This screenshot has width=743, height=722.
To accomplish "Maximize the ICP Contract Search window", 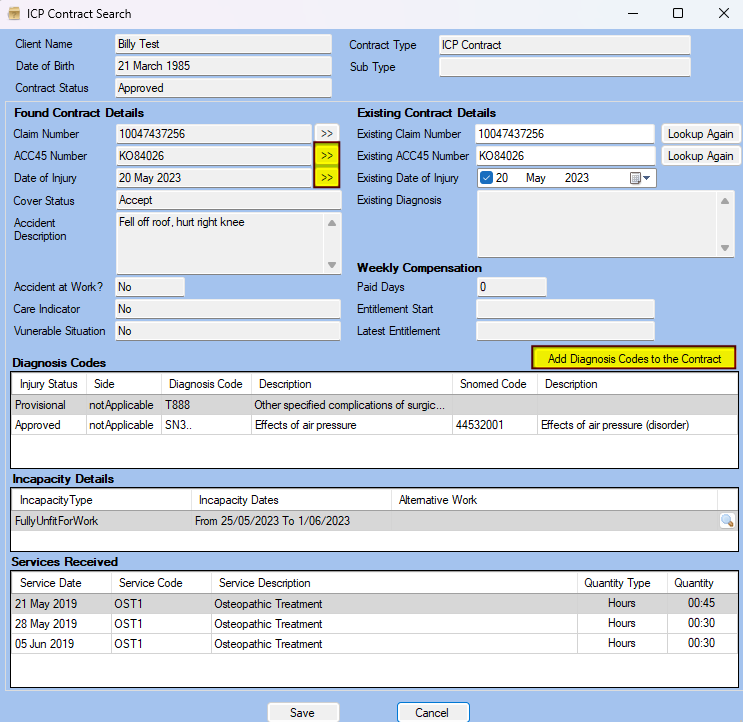I will 678,13.
